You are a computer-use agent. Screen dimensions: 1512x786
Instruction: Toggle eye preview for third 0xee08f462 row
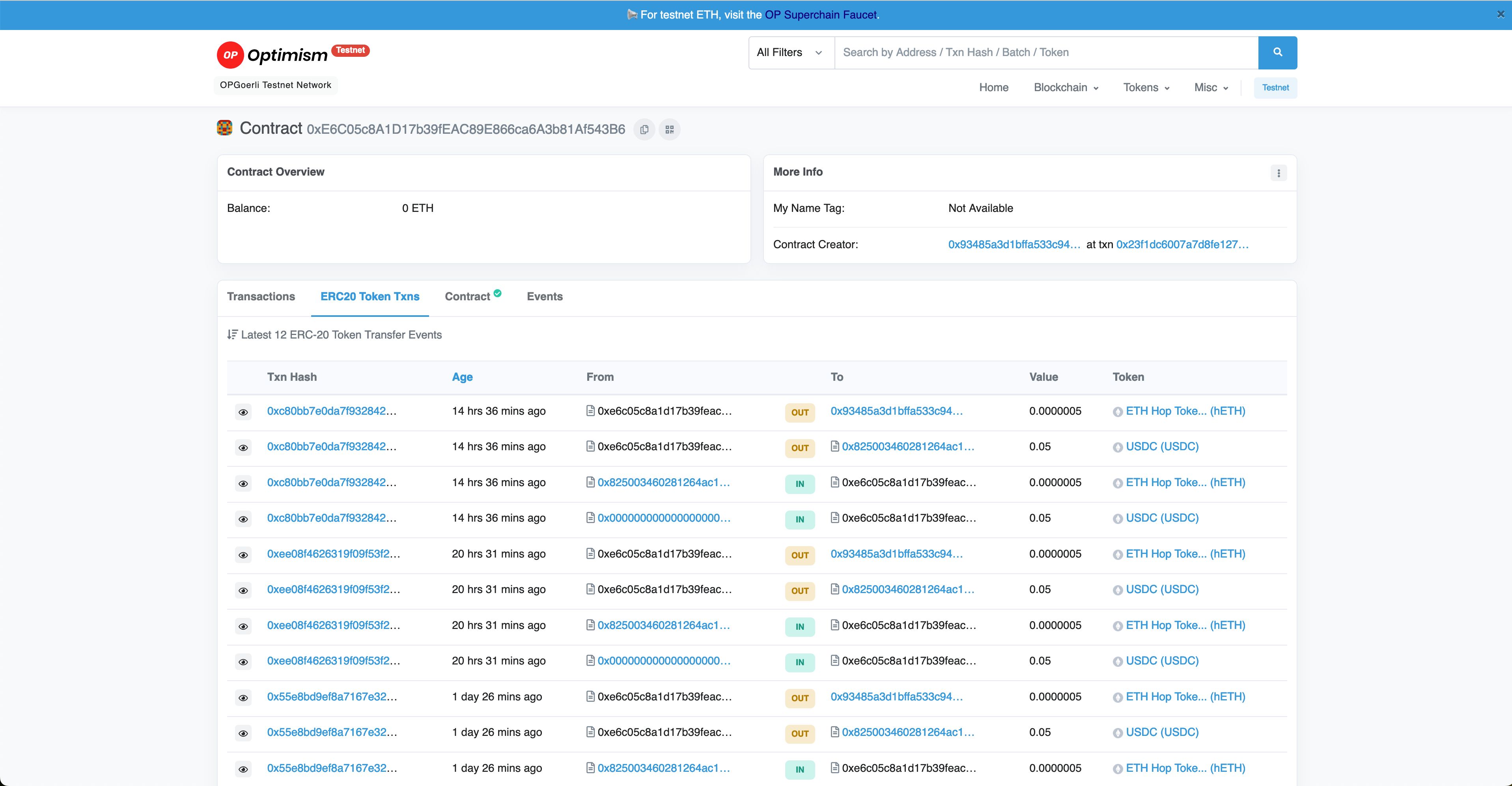click(243, 626)
